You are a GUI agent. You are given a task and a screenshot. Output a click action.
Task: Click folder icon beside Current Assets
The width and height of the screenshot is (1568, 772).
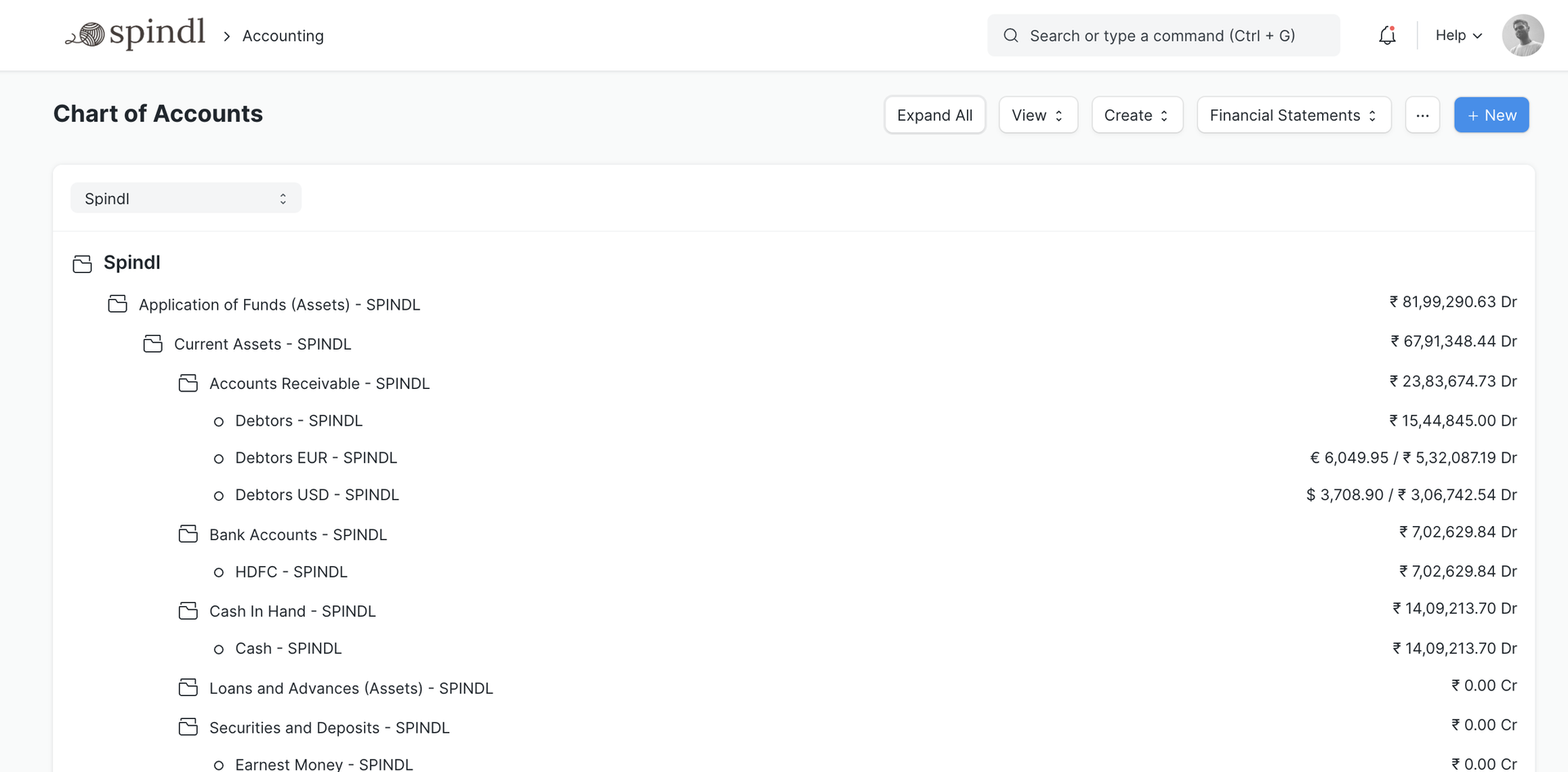tap(153, 344)
